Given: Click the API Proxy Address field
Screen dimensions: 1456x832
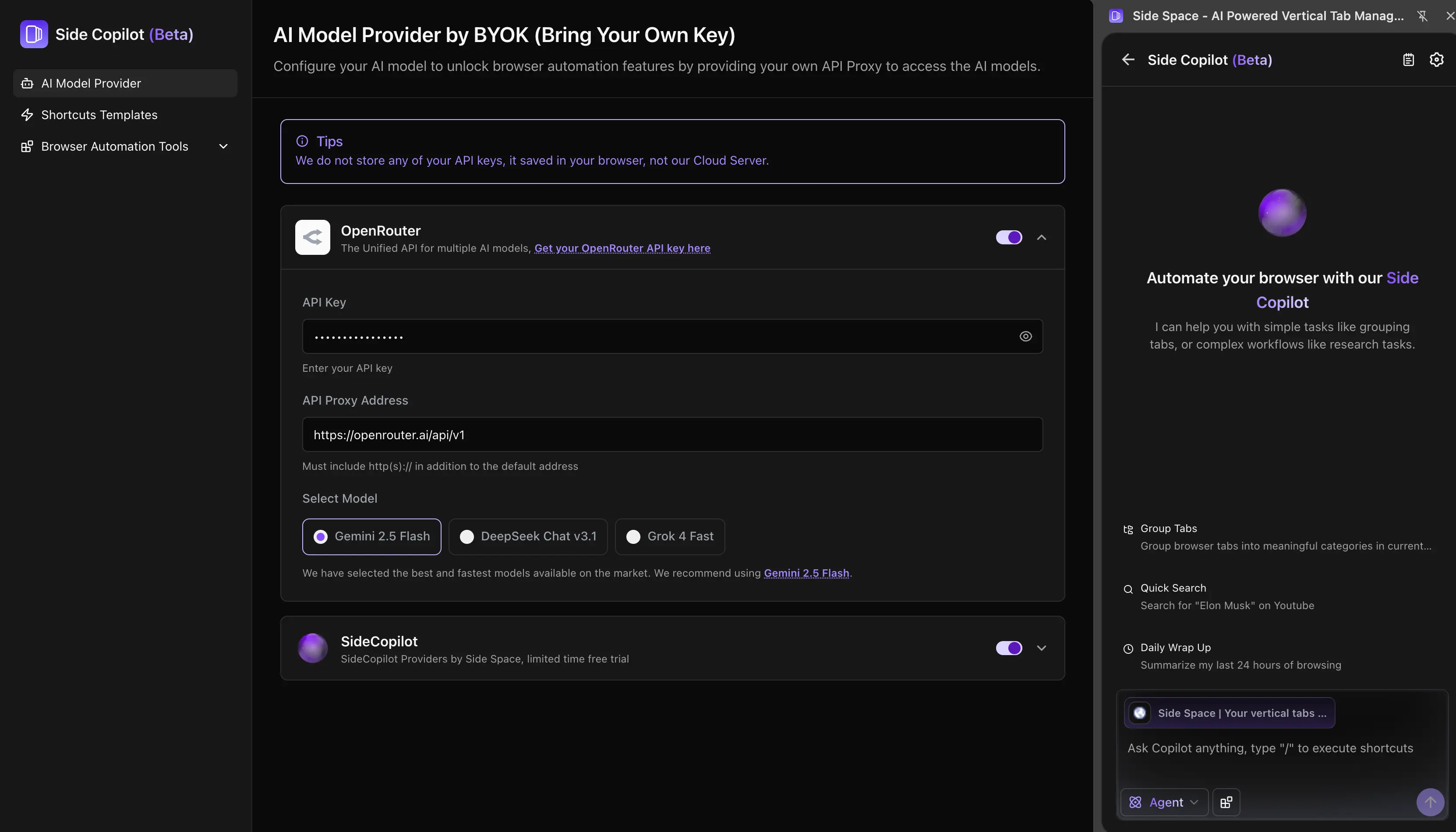Looking at the screenshot, I should [672, 435].
